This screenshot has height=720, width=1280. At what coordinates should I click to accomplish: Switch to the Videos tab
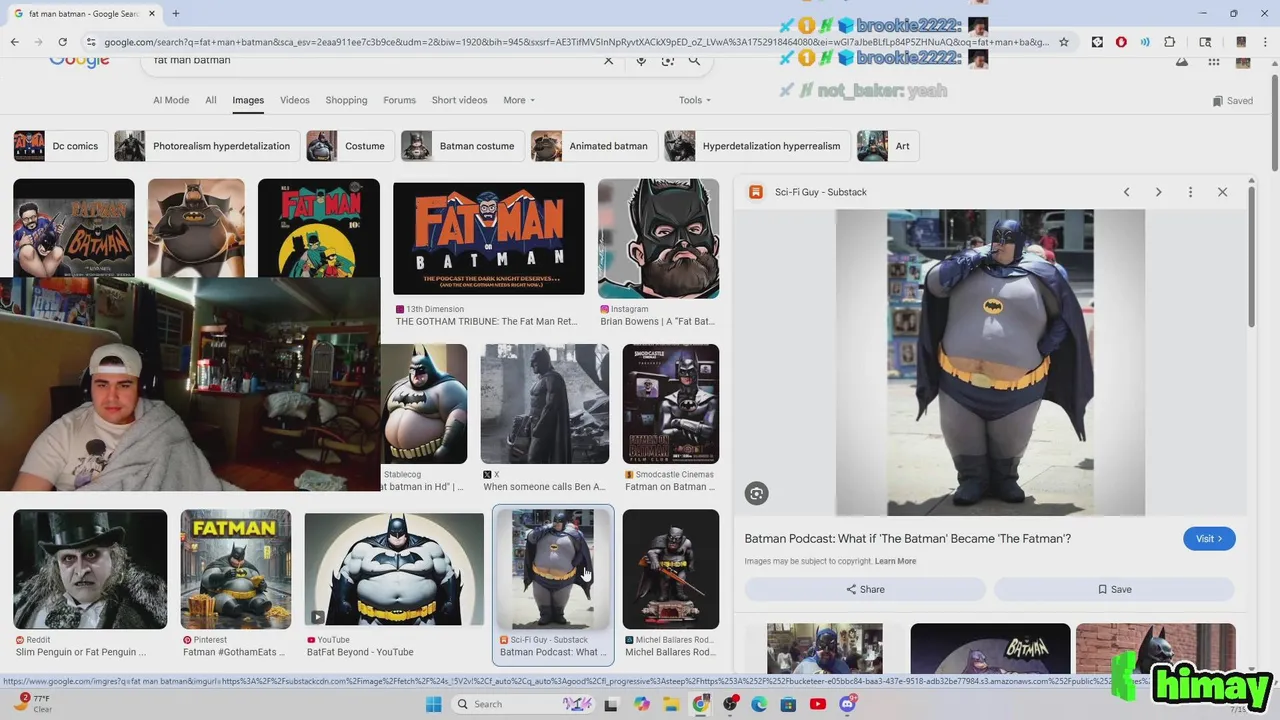[x=295, y=100]
